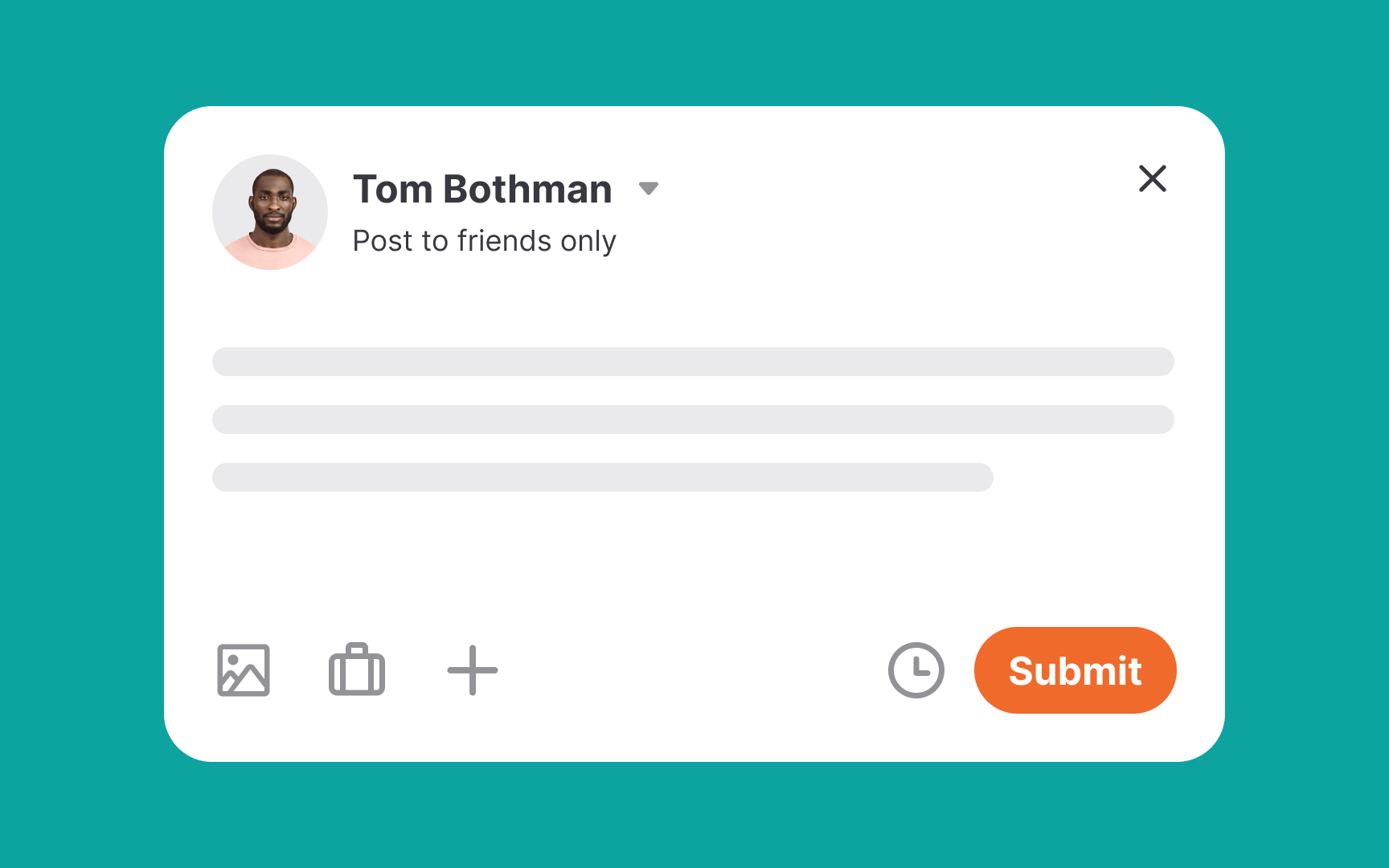Tap the clock icon to set posting time
1389x868 pixels.
916,670
